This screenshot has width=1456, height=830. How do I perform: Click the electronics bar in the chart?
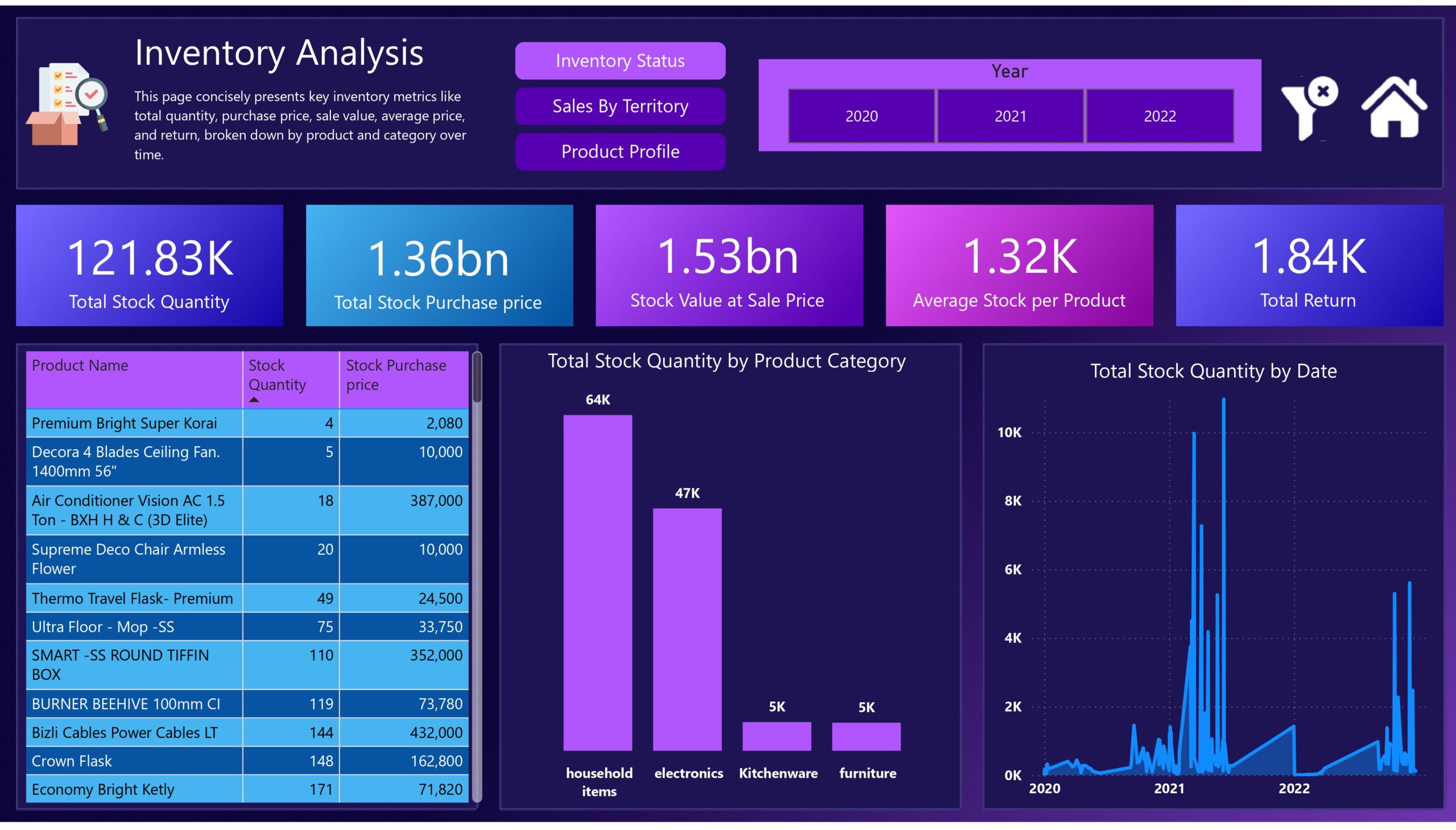point(687,629)
